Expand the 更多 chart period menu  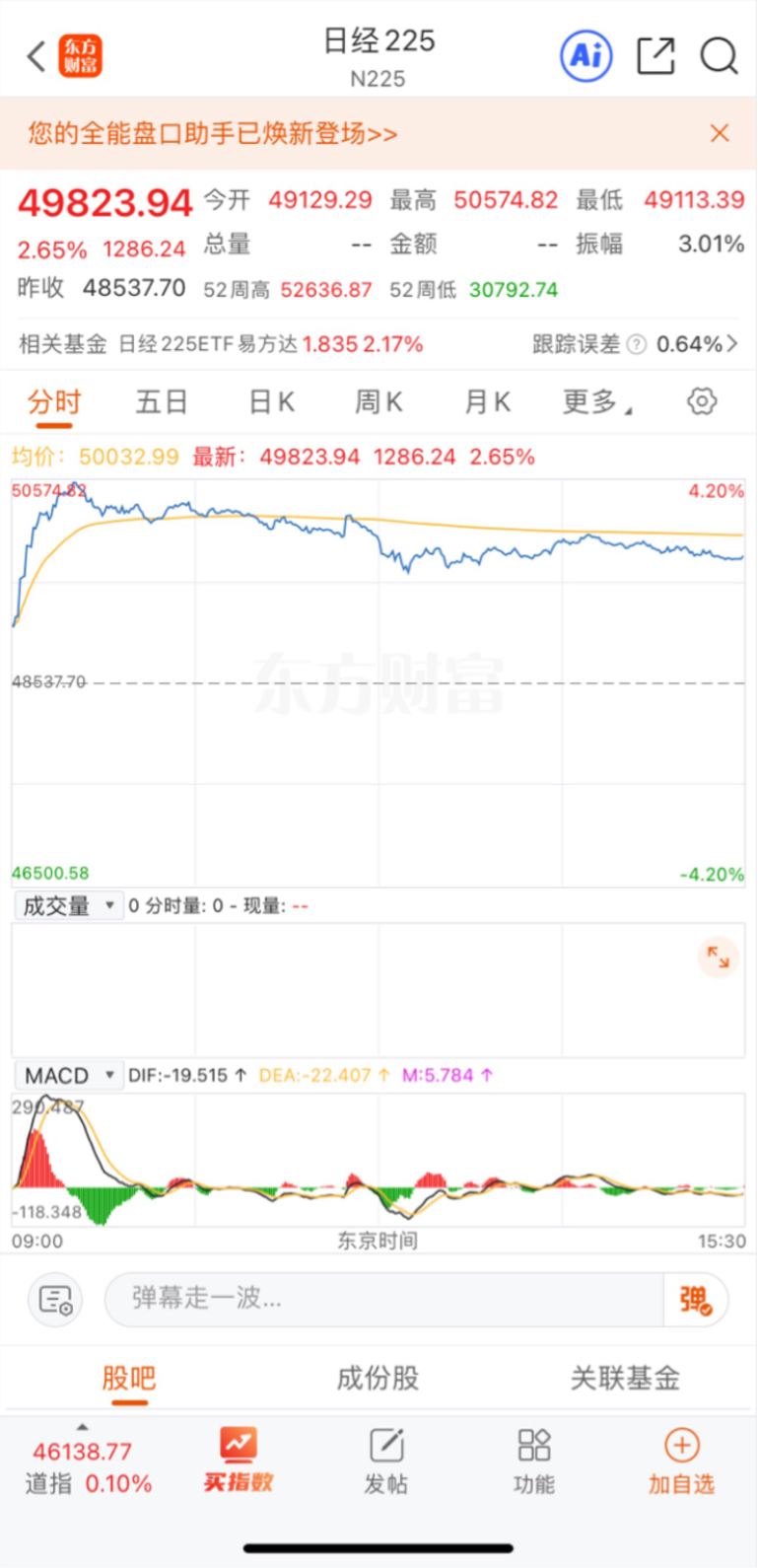(x=596, y=402)
